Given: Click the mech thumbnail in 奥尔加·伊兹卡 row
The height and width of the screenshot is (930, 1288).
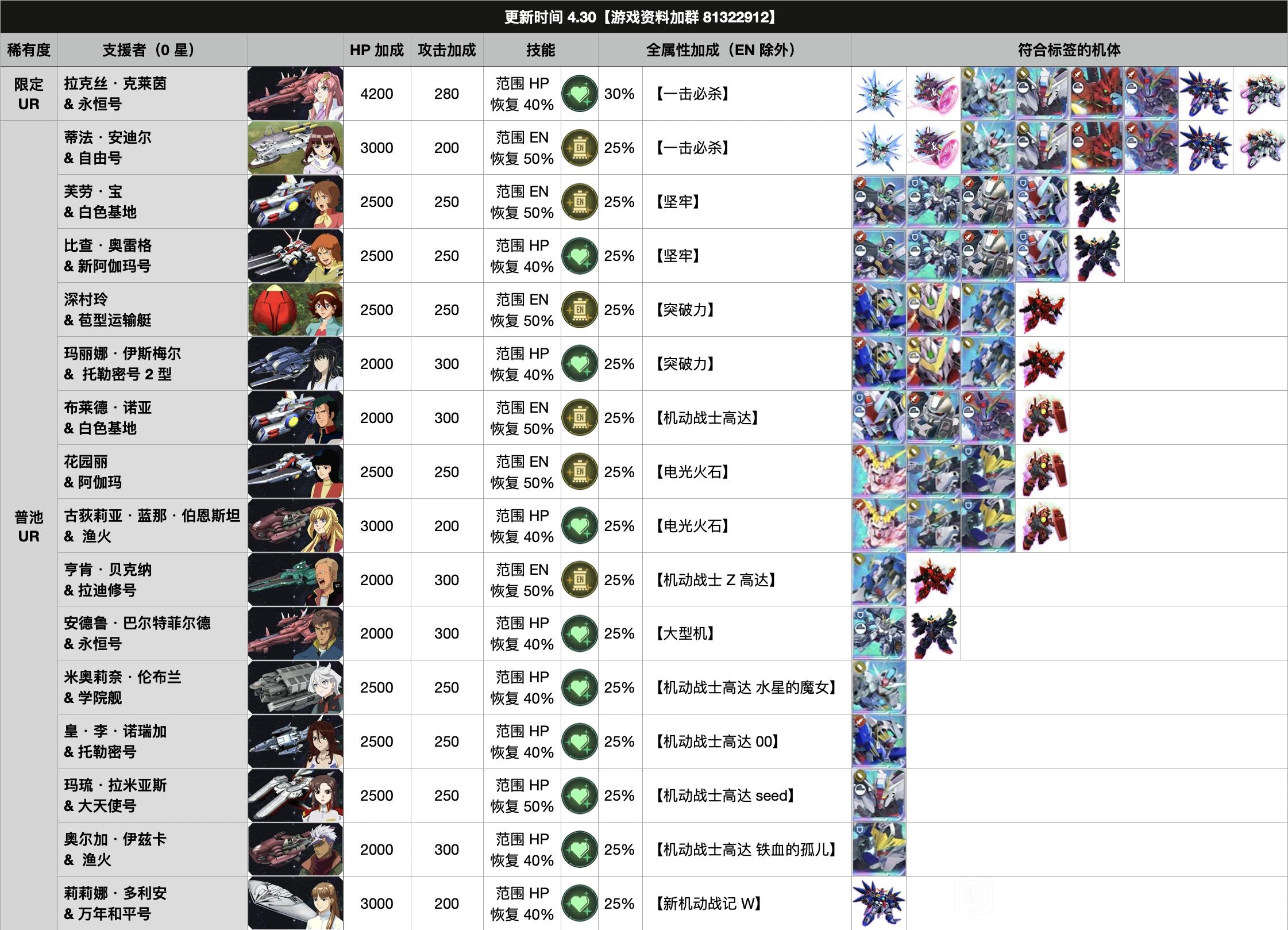Looking at the screenshot, I should click(878, 850).
